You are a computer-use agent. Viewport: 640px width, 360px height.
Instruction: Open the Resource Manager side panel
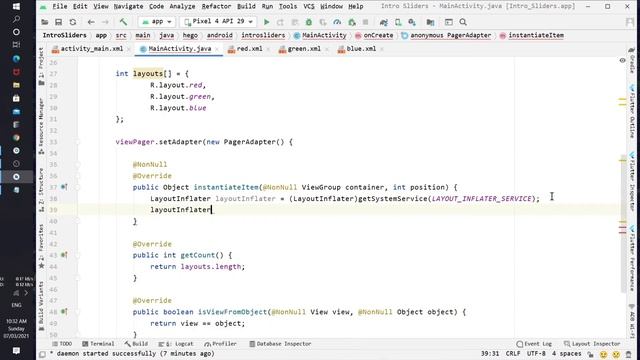pyautogui.click(x=41, y=126)
